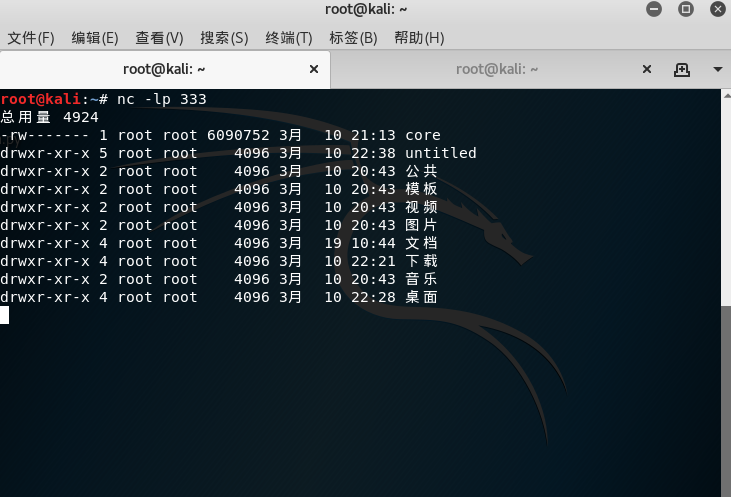Click the '公共' directory name
This screenshot has height=497, width=731.
[421, 171]
